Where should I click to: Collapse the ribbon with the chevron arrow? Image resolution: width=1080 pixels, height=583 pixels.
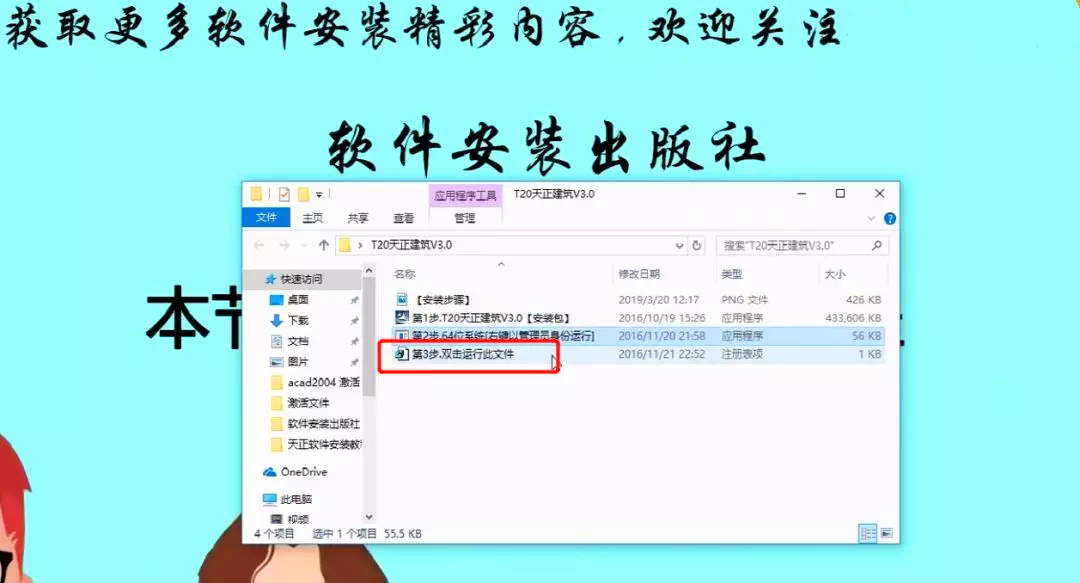(873, 218)
